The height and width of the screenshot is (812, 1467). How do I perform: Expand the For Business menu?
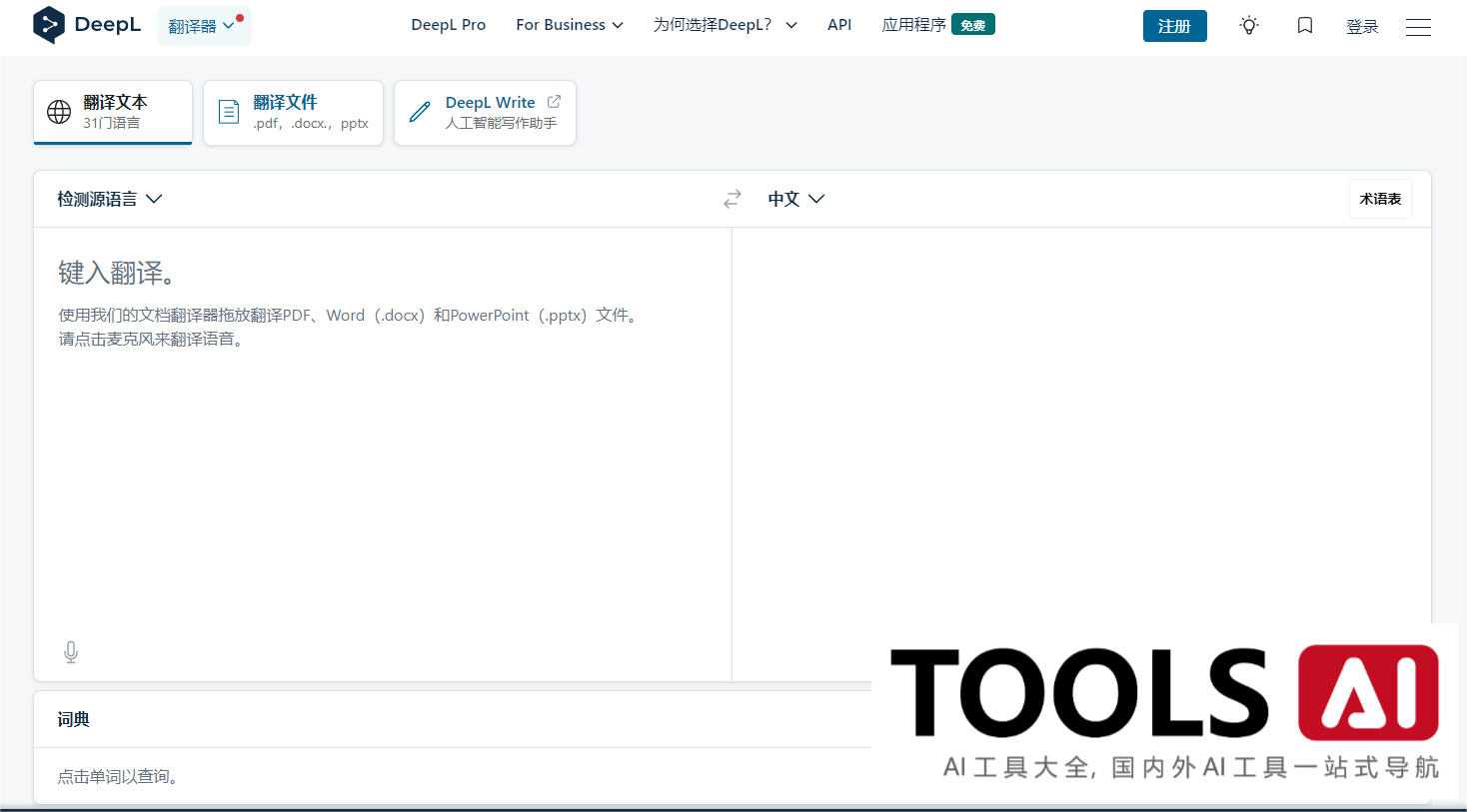[569, 25]
